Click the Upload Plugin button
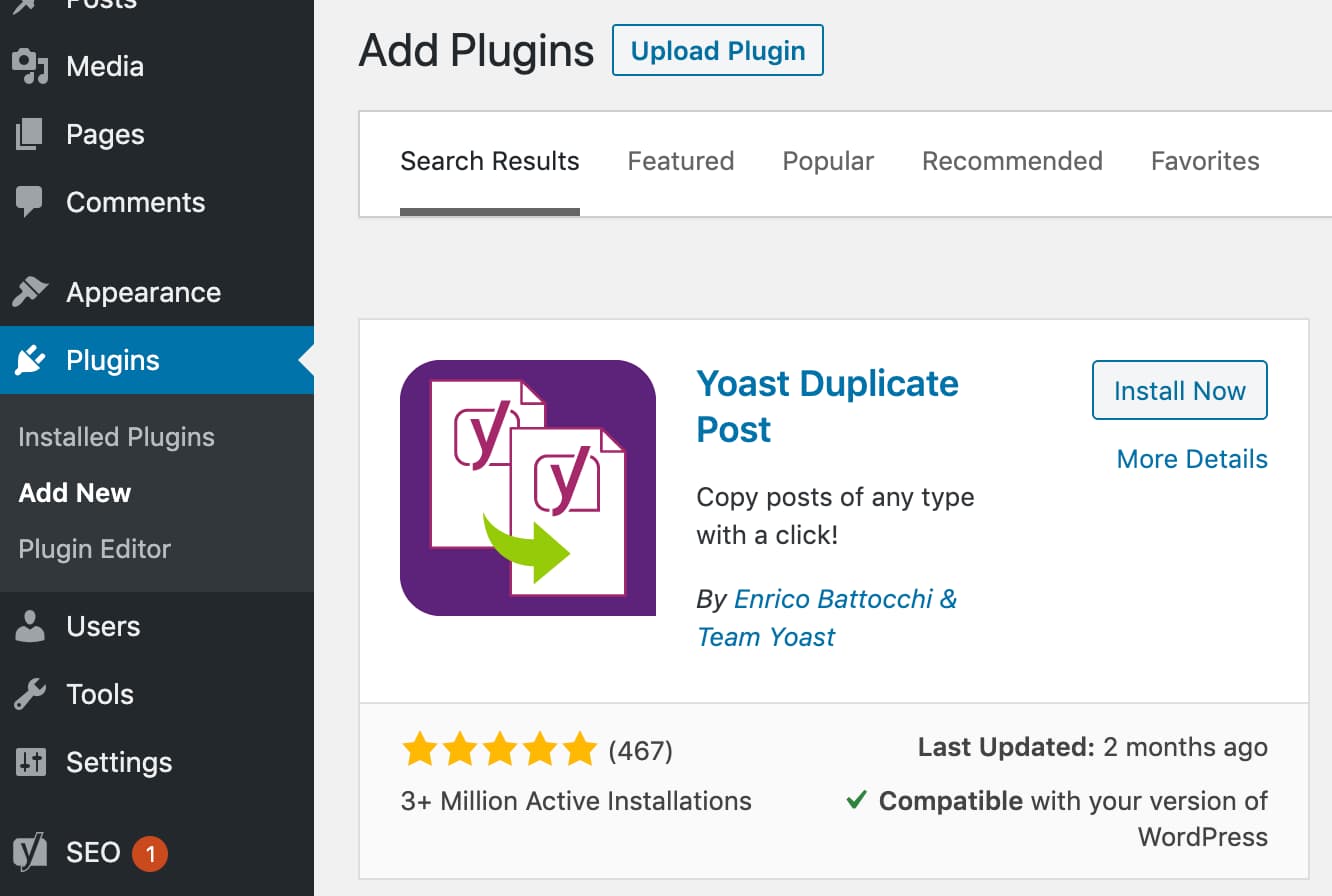This screenshot has width=1332, height=896. (x=717, y=50)
